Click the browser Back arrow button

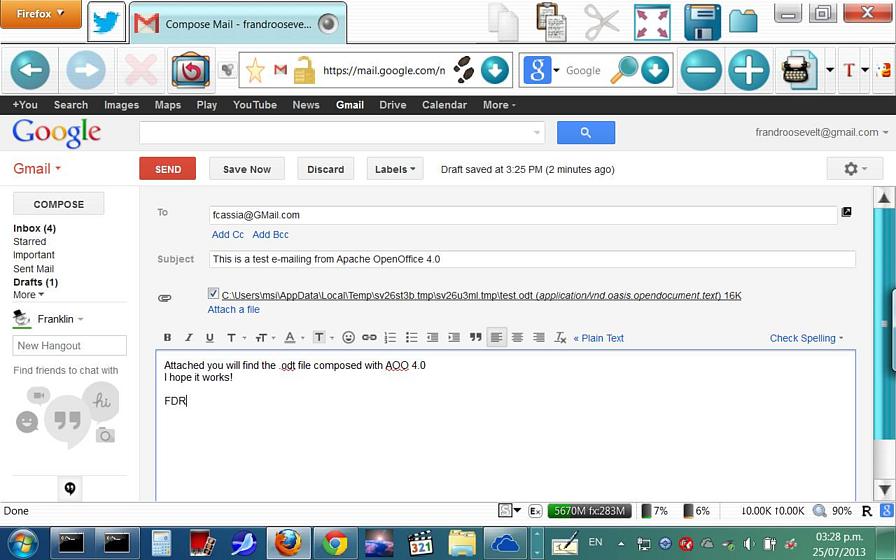pos(30,70)
